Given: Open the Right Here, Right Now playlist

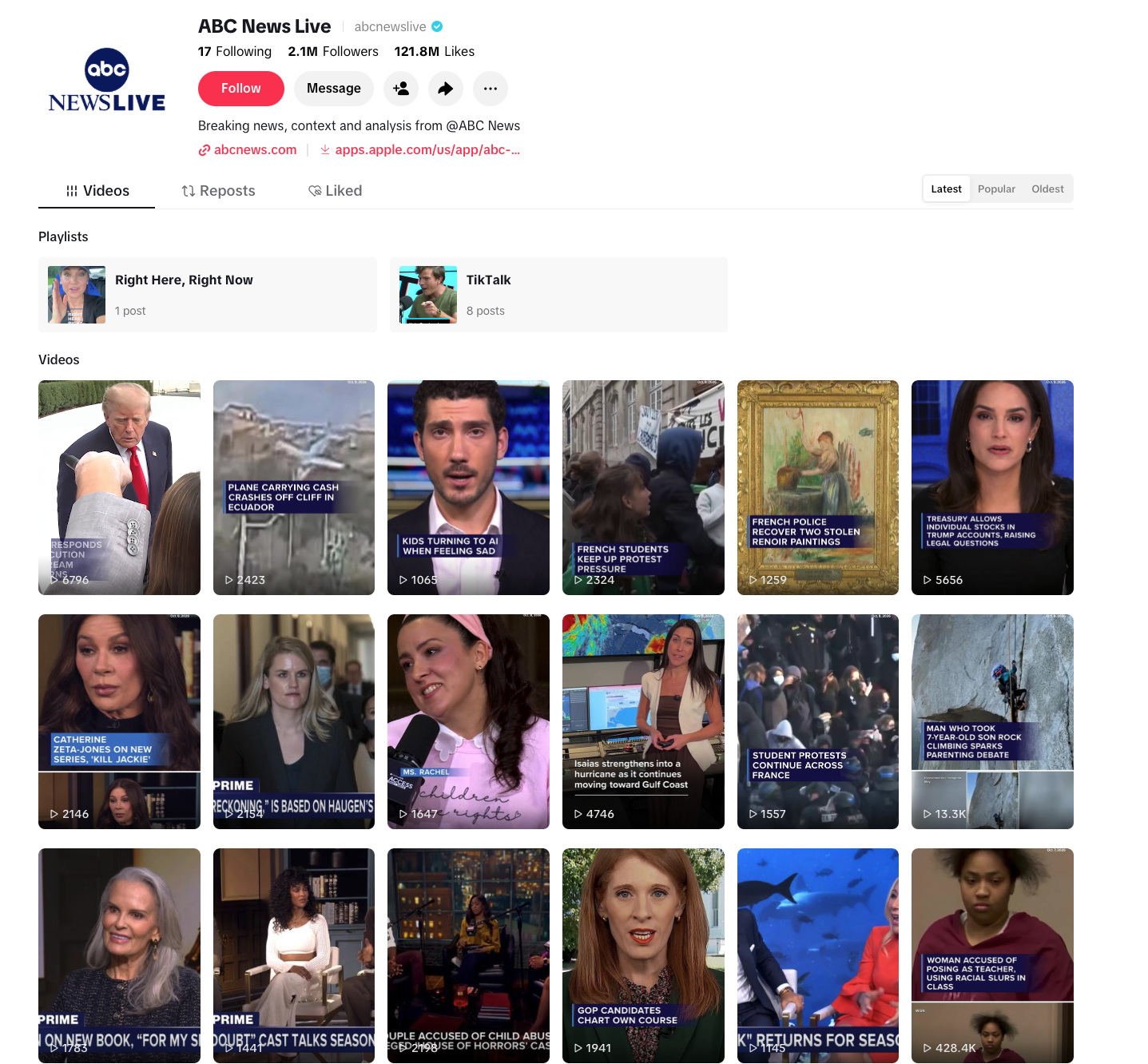Looking at the screenshot, I should coord(208,295).
